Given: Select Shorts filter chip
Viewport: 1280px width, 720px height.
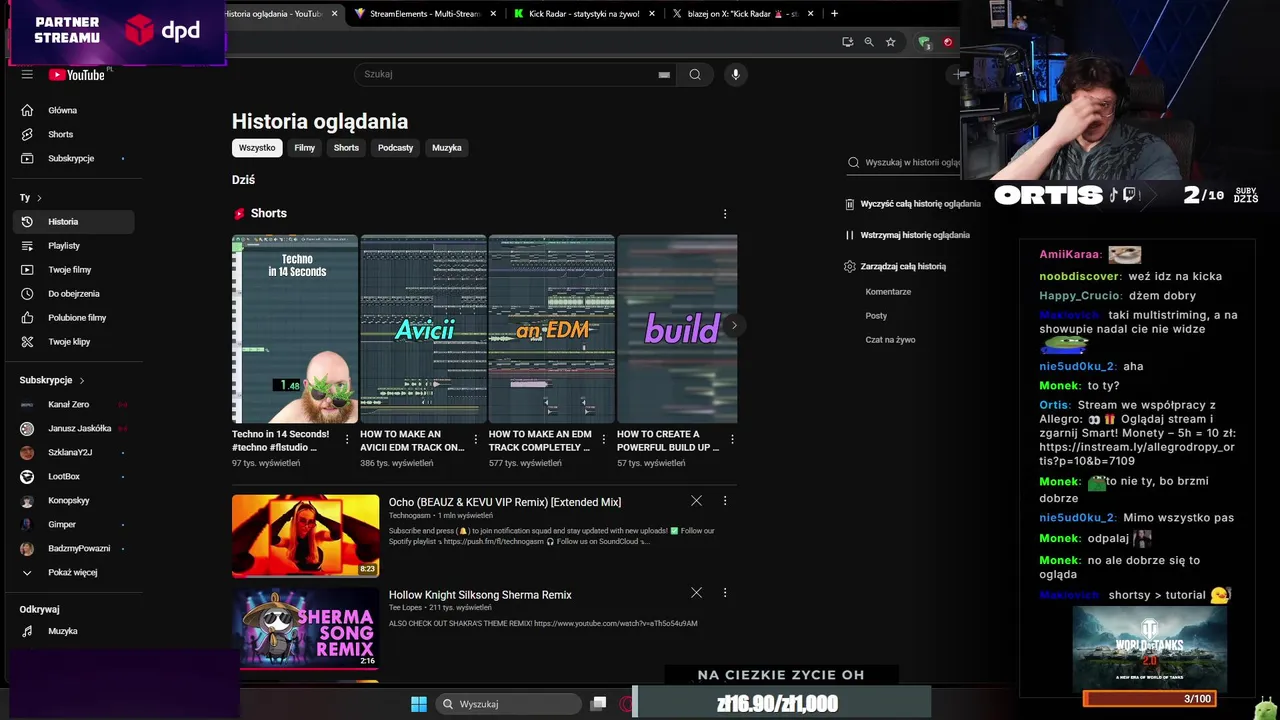Looking at the screenshot, I should point(346,147).
